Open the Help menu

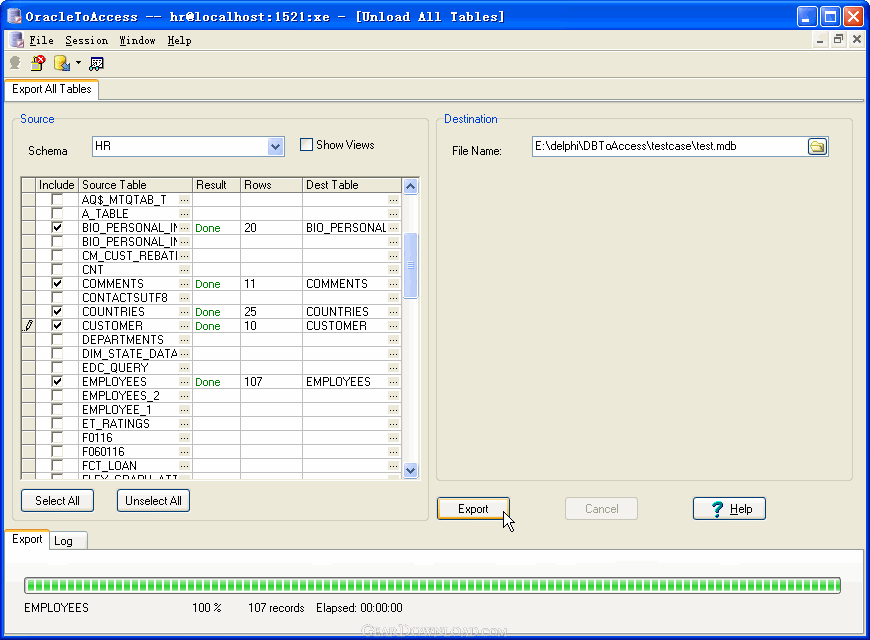tap(179, 41)
